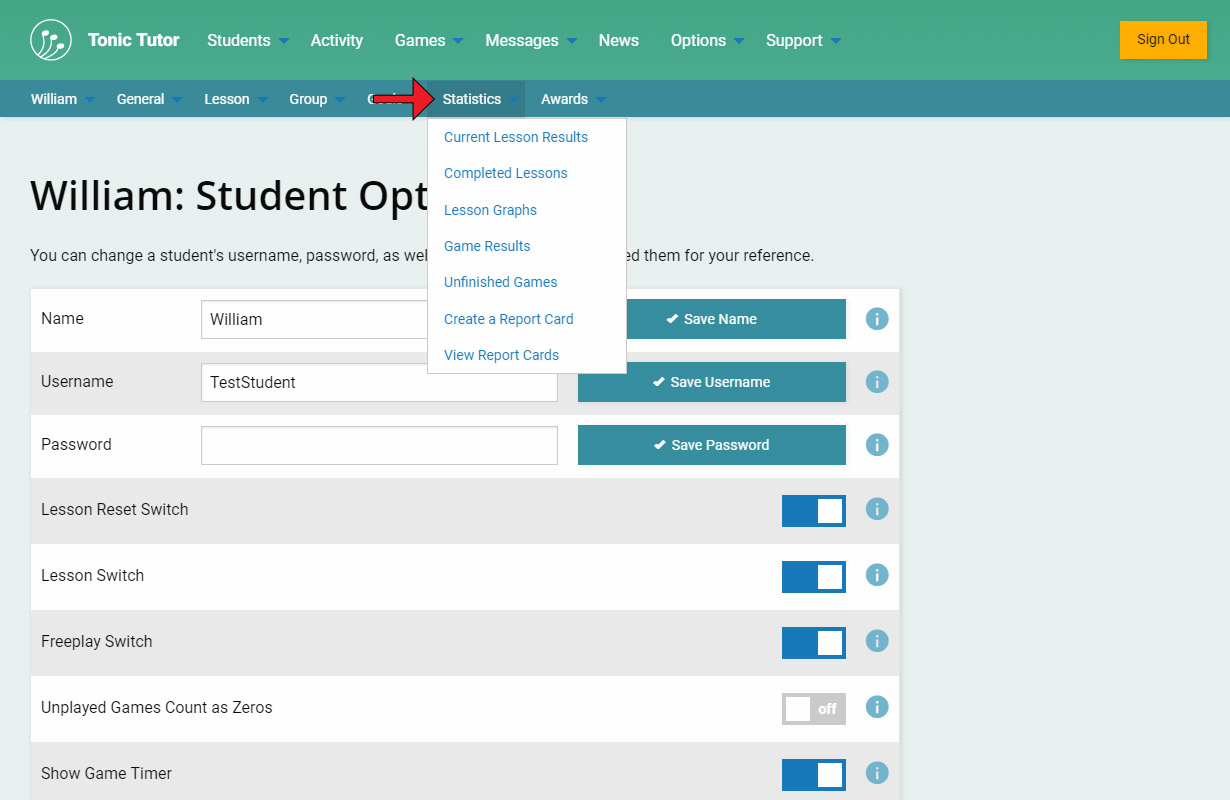The image size is (1230, 800).
Task: Select Lesson Graphs from Statistics menu
Action: click(x=490, y=210)
